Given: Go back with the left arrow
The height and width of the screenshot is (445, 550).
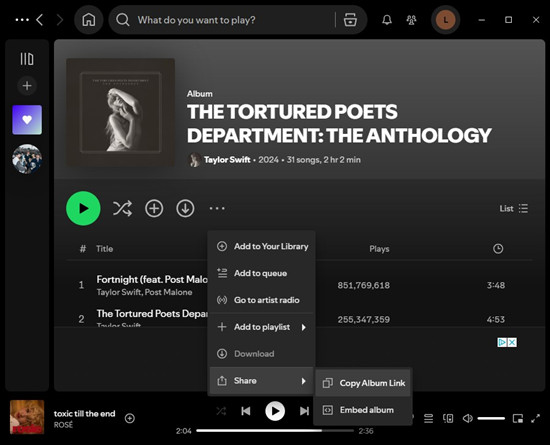Looking at the screenshot, I should [40, 20].
